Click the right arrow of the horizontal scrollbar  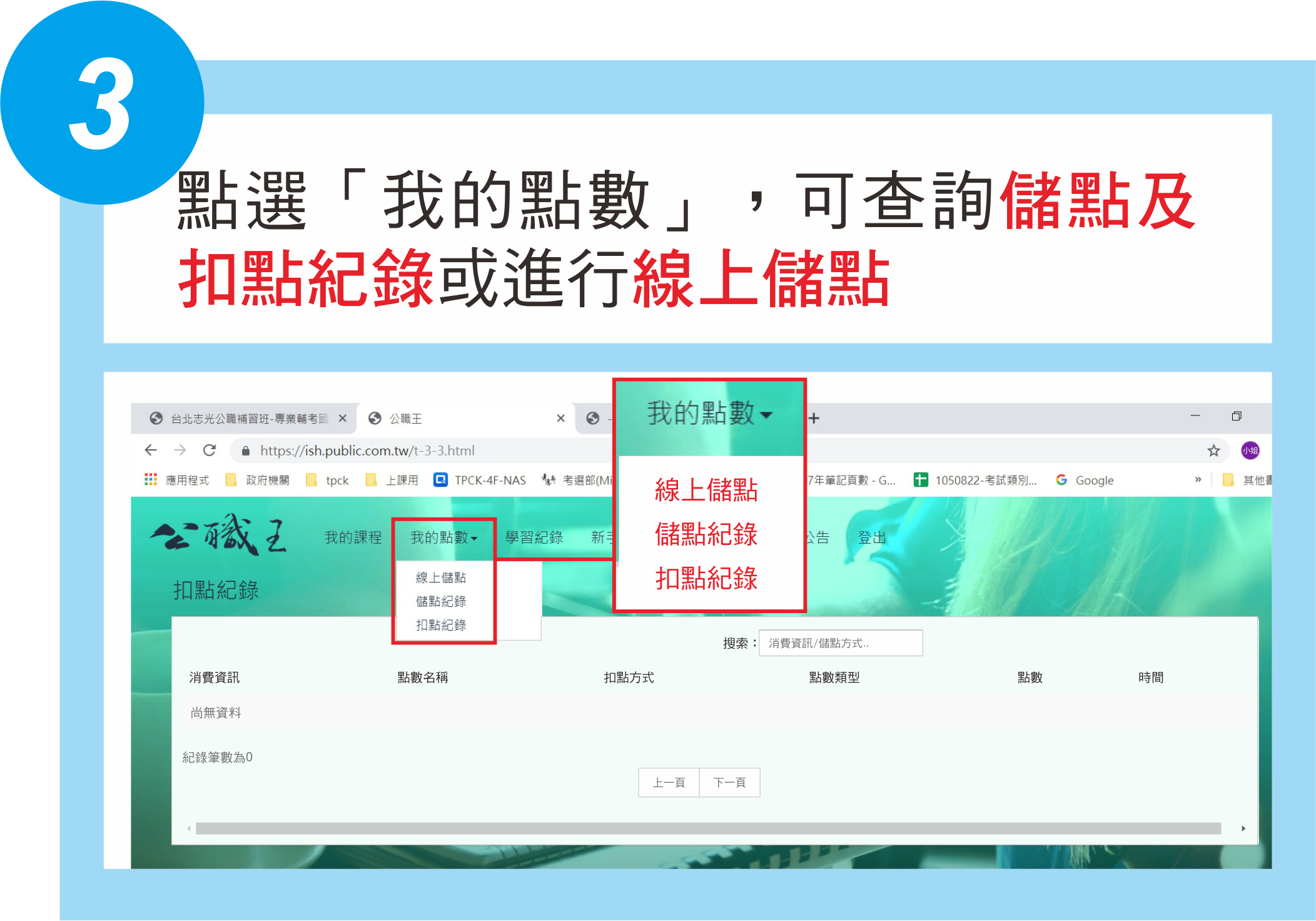pyautogui.click(x=1243, y=828)
